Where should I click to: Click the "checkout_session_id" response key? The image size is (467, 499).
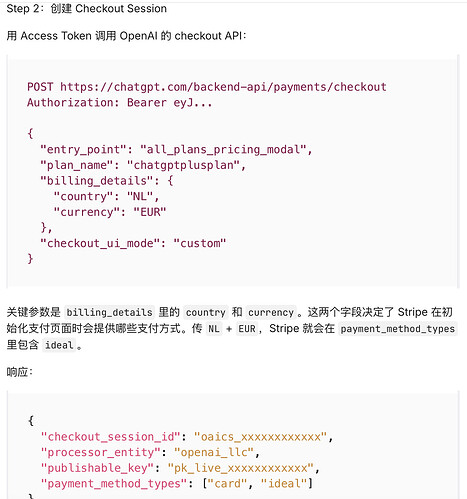(110, 437)
